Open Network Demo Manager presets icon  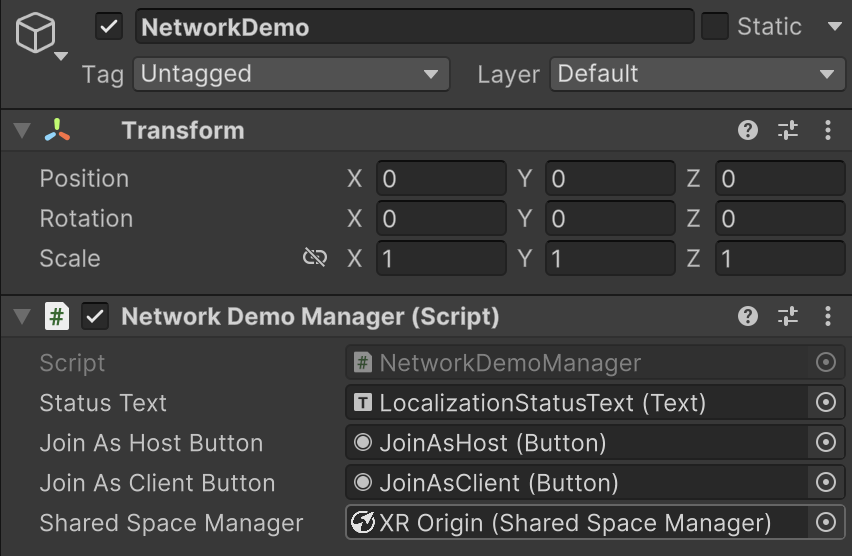click(x=787, y=316)
